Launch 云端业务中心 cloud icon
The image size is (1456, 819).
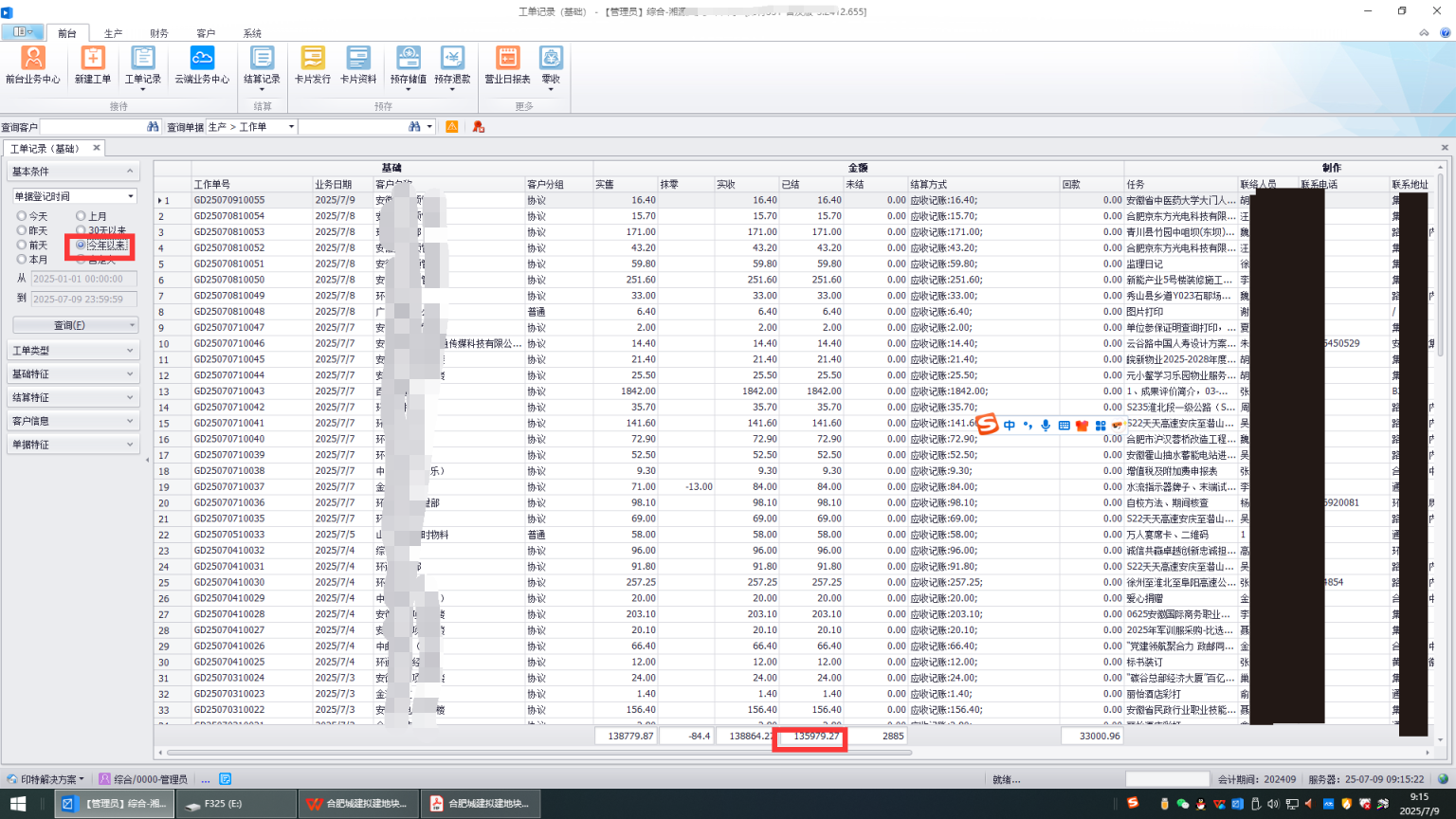click(202, 64)
